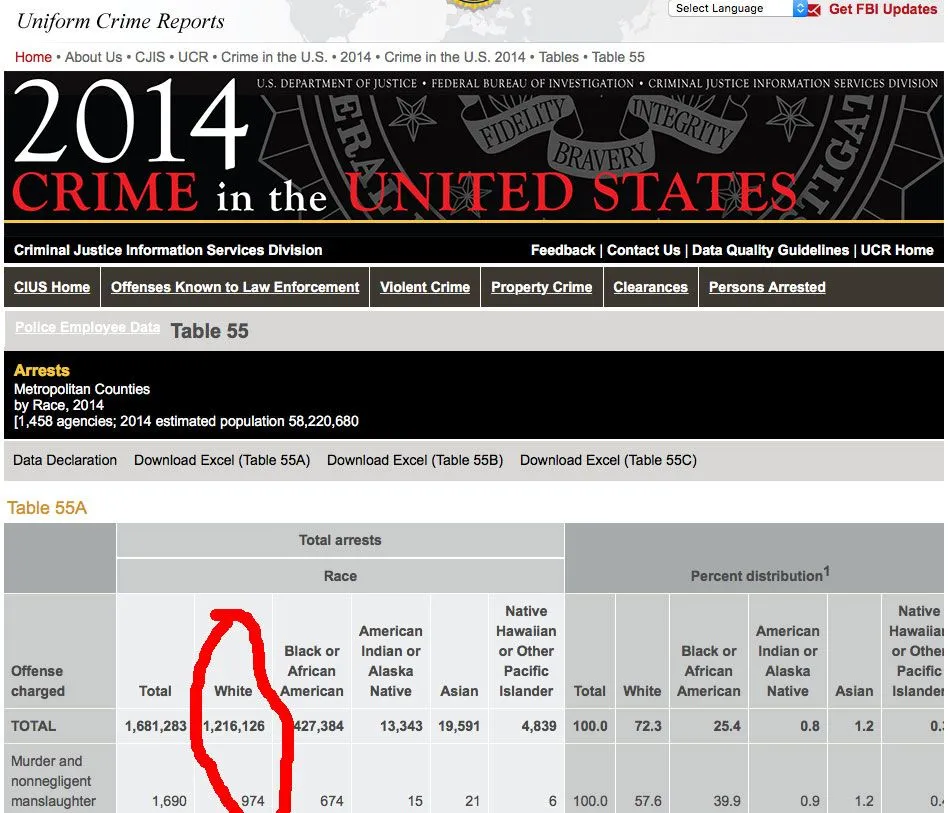Download Excel for Table 55A
Image resolution: width=948 pixels, height=813 pixels.
coord(222,460)
